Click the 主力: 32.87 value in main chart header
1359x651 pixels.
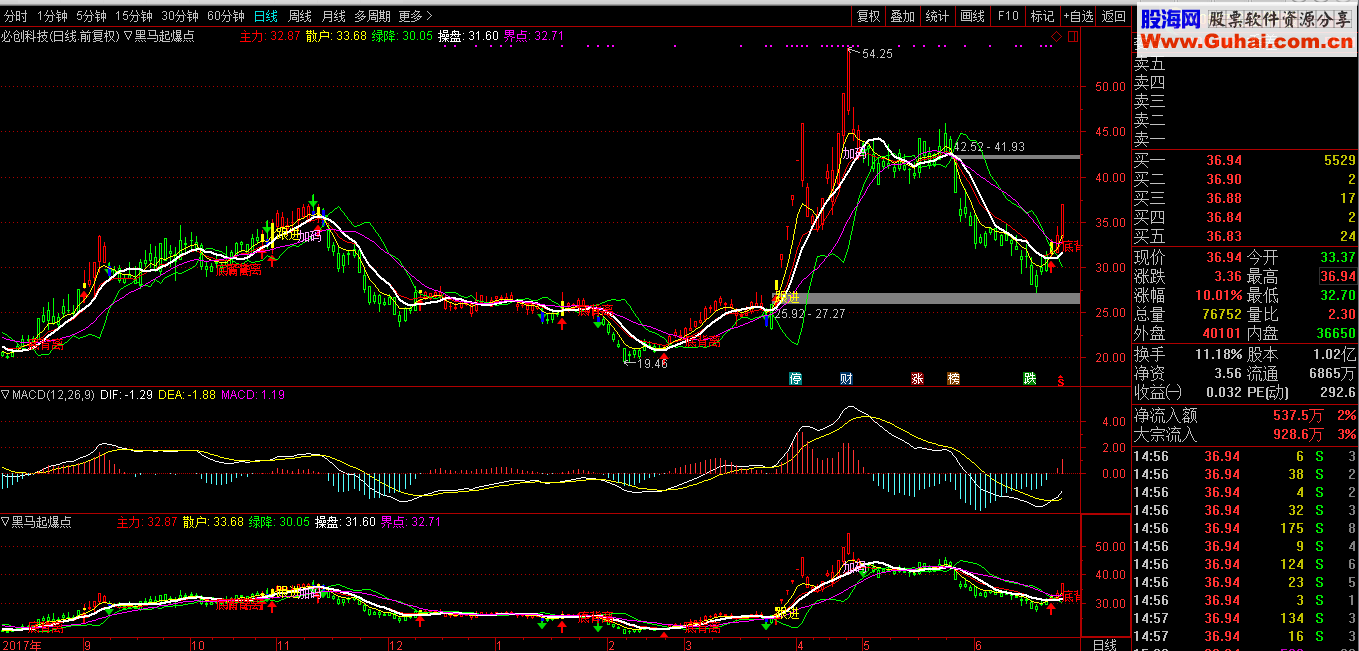click(270, 36)
